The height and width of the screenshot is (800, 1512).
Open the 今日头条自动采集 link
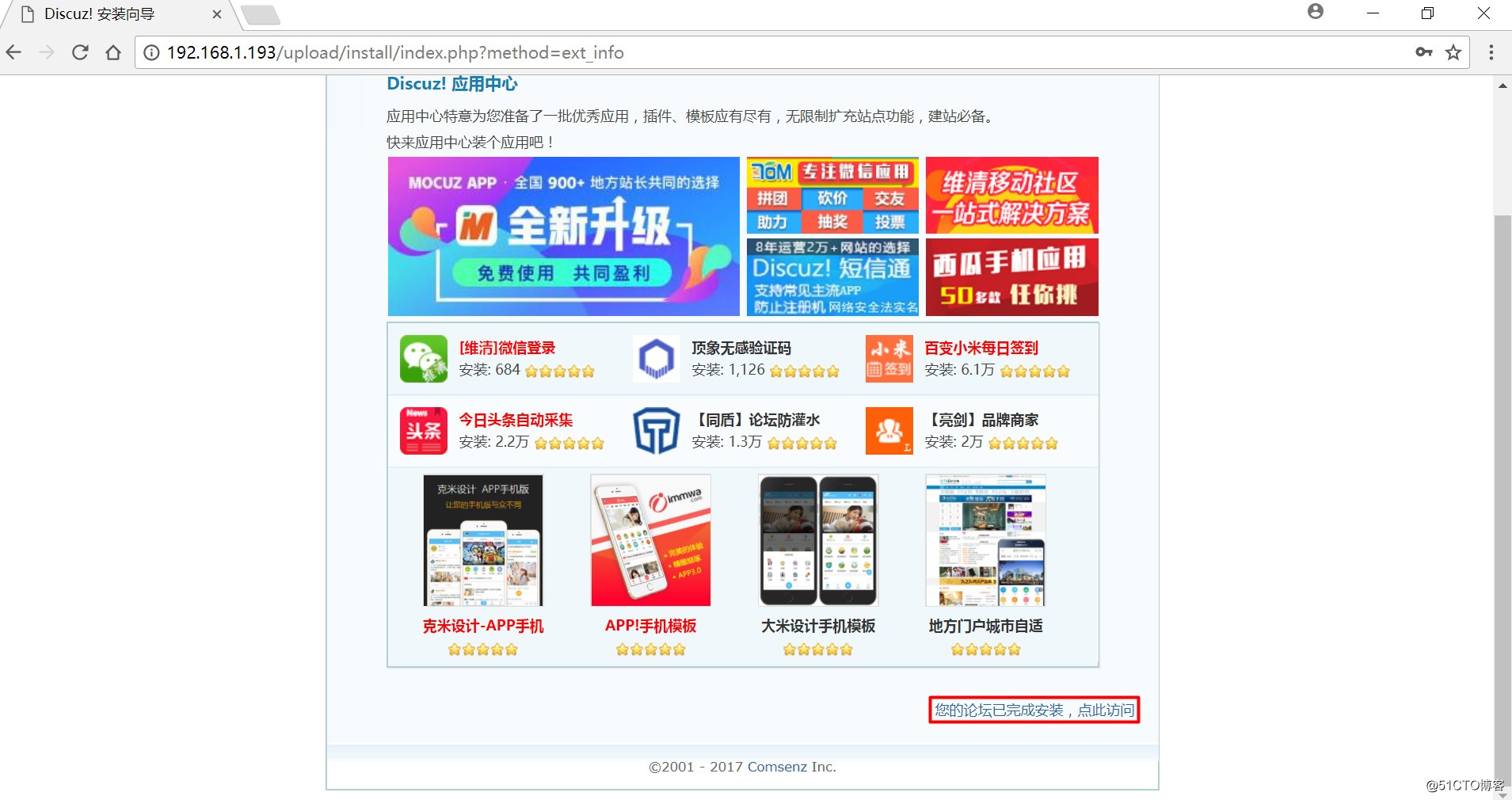click(x=516, y=420)
